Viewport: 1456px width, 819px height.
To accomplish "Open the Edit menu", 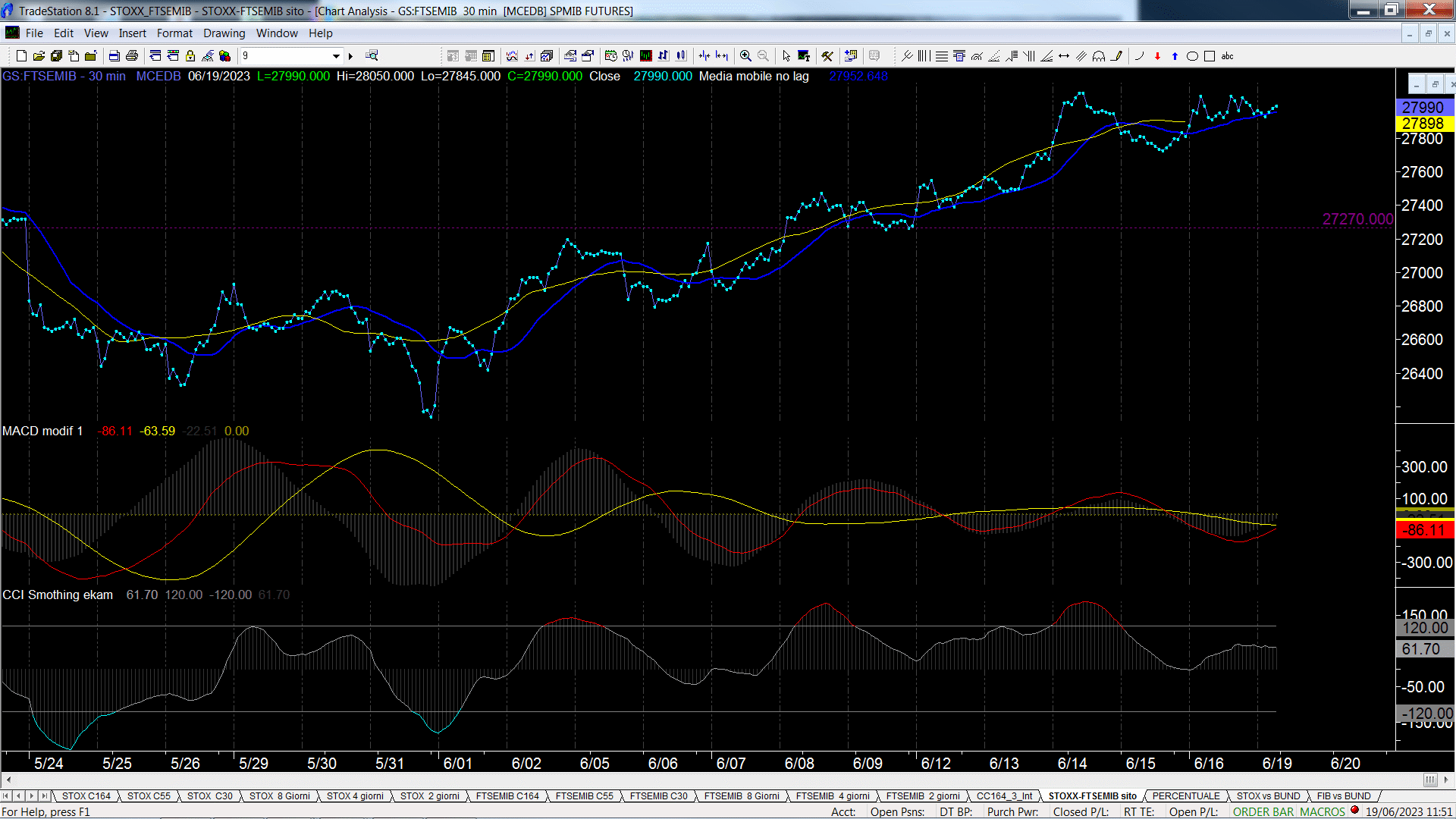I will coord(64,33).
